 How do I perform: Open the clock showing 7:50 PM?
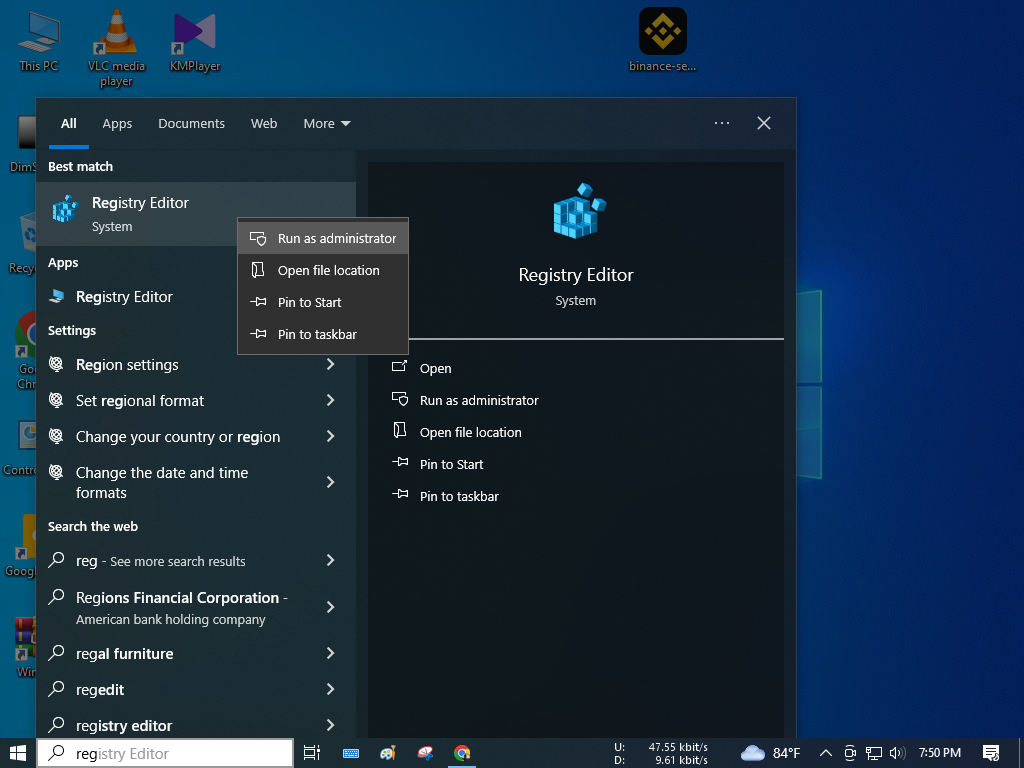coord(939,753)
